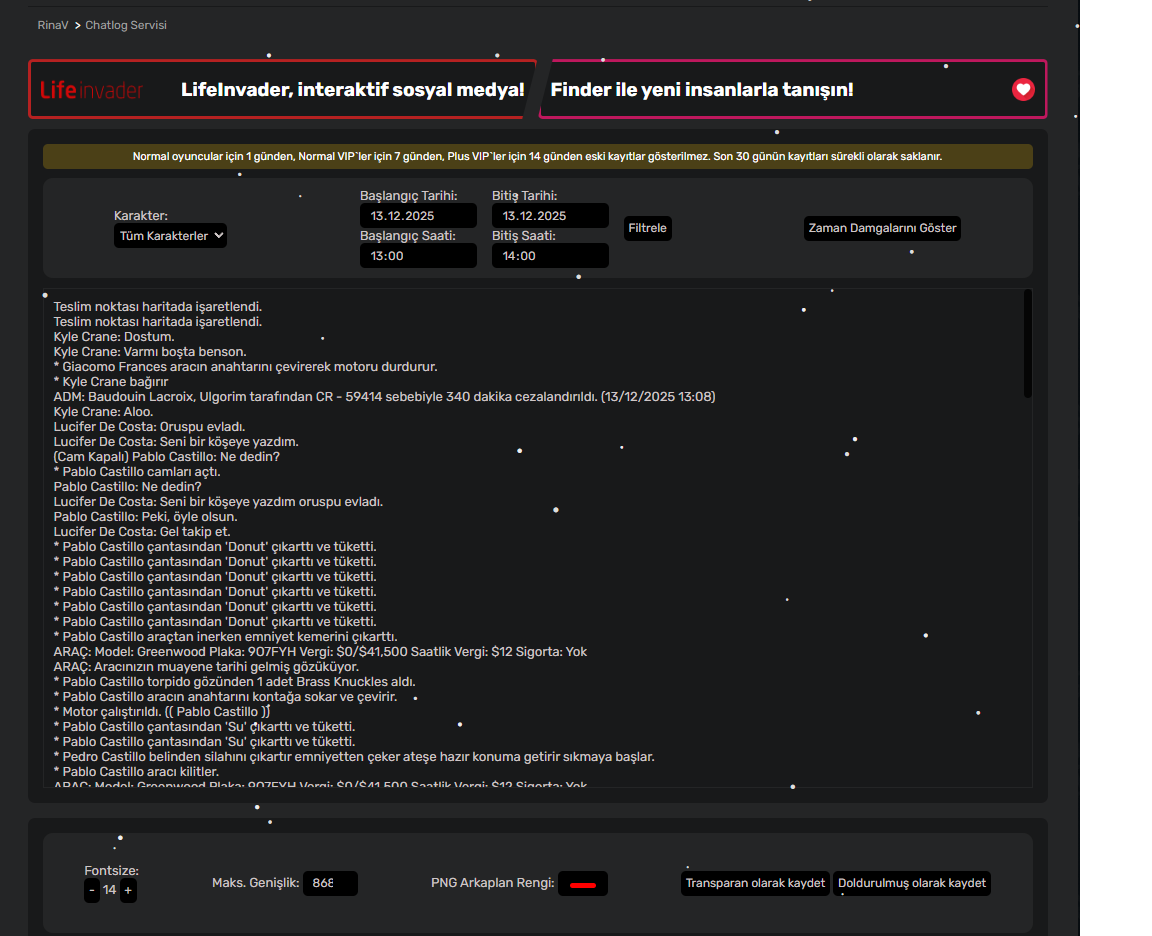Select line '* Pablo Castillo aracı kilitler.'
This screenshot has height=936, width=1152.
137,771
